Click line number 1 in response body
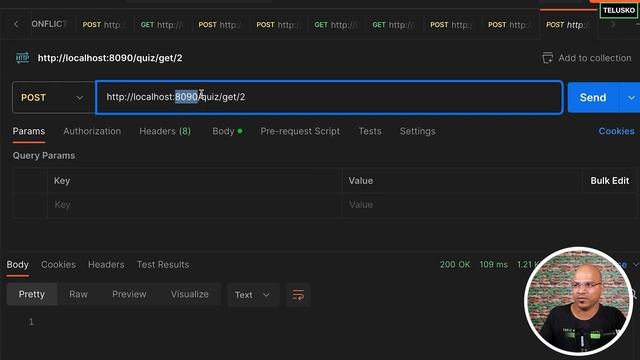 (31, 322)
